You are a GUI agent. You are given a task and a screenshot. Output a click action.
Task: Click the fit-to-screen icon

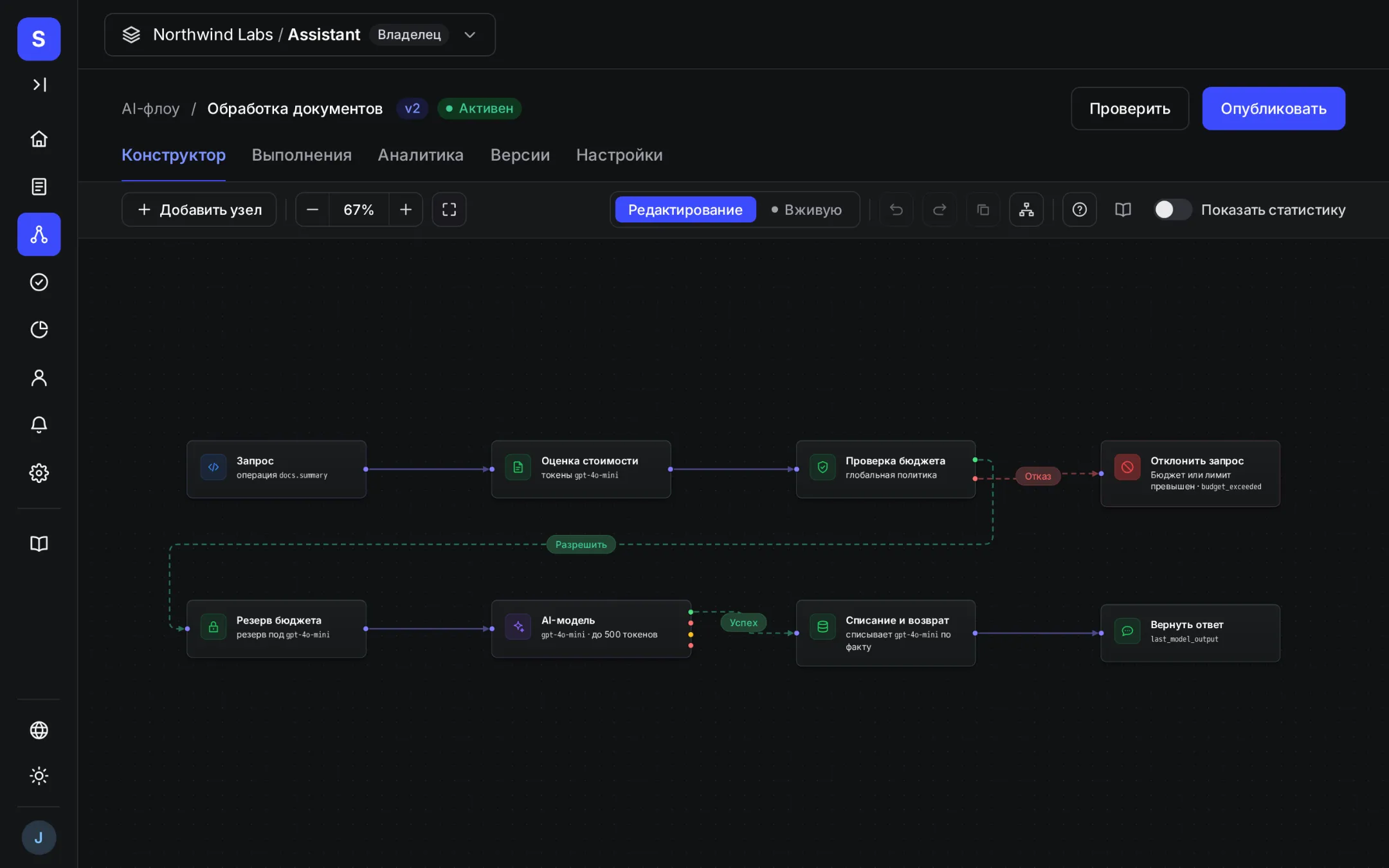pos(449,210)
